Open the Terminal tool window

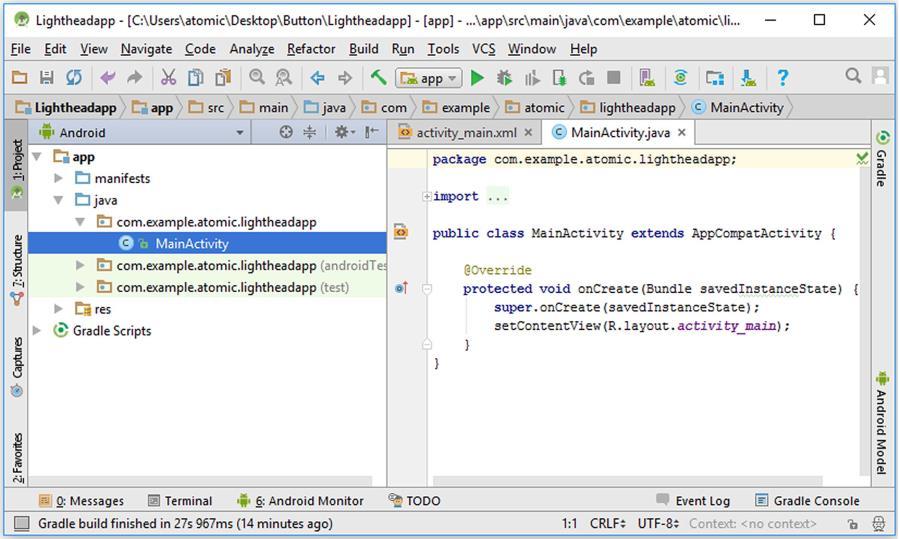pyautogui.click(x=180, y=501)
